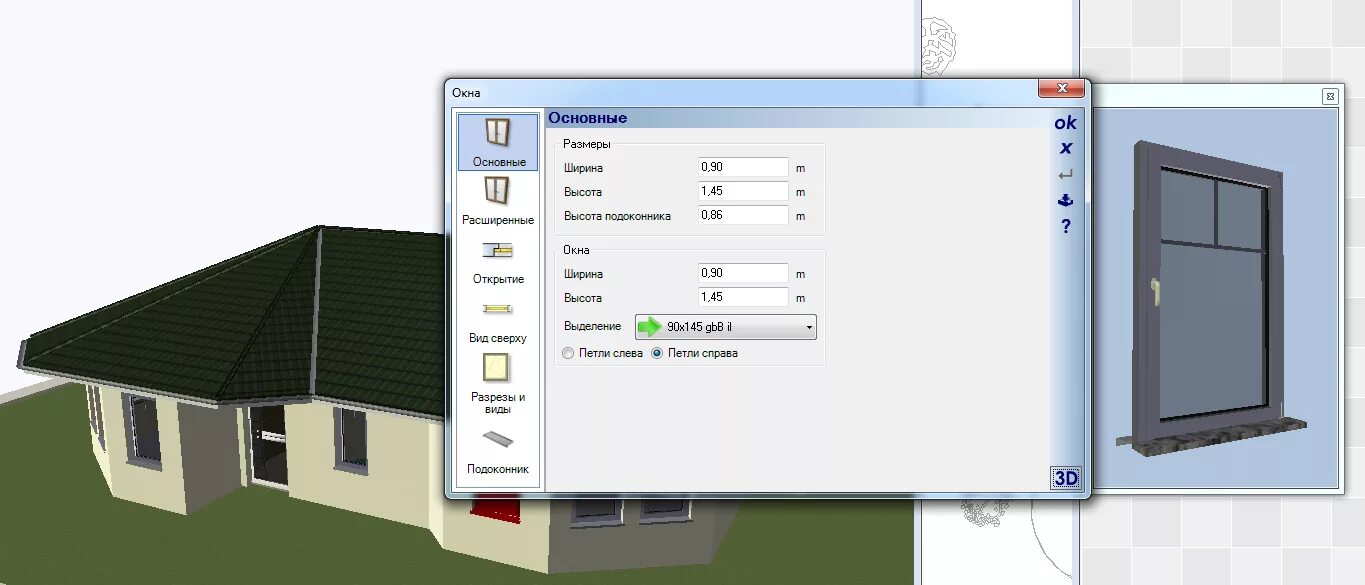Click the Ширина field under Окна group
Screen dimensions: 1365x585
click(743, 273)
